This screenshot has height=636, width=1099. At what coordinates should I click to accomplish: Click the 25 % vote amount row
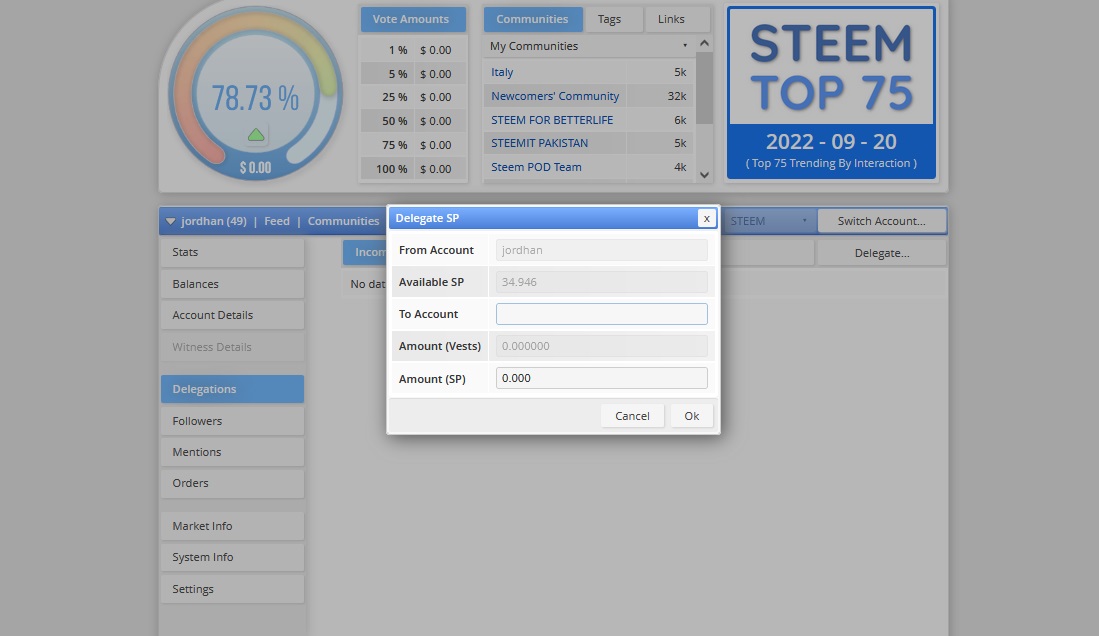pyautogui.click(x=413, y=97)
